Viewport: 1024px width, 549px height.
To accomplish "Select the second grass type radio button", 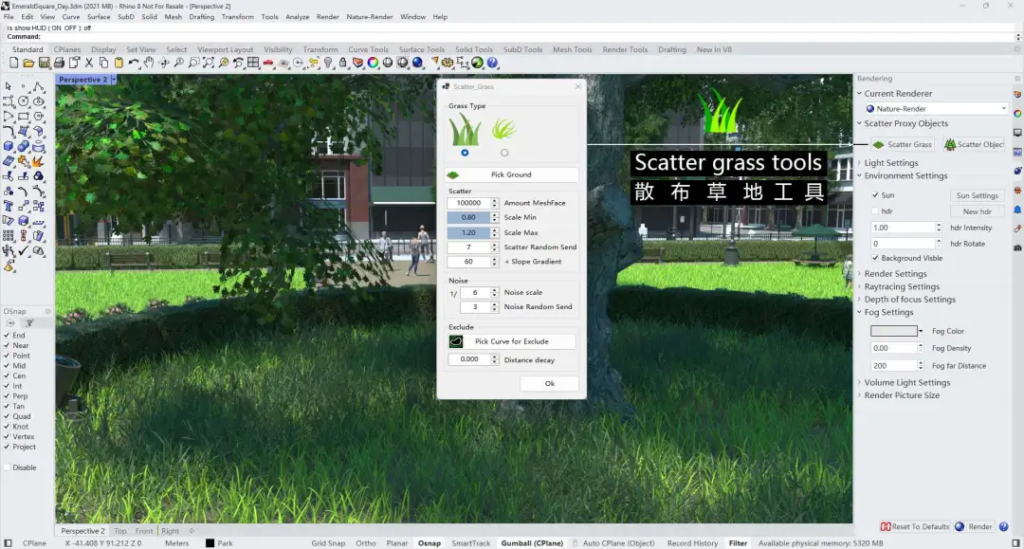I will (504, 153).
